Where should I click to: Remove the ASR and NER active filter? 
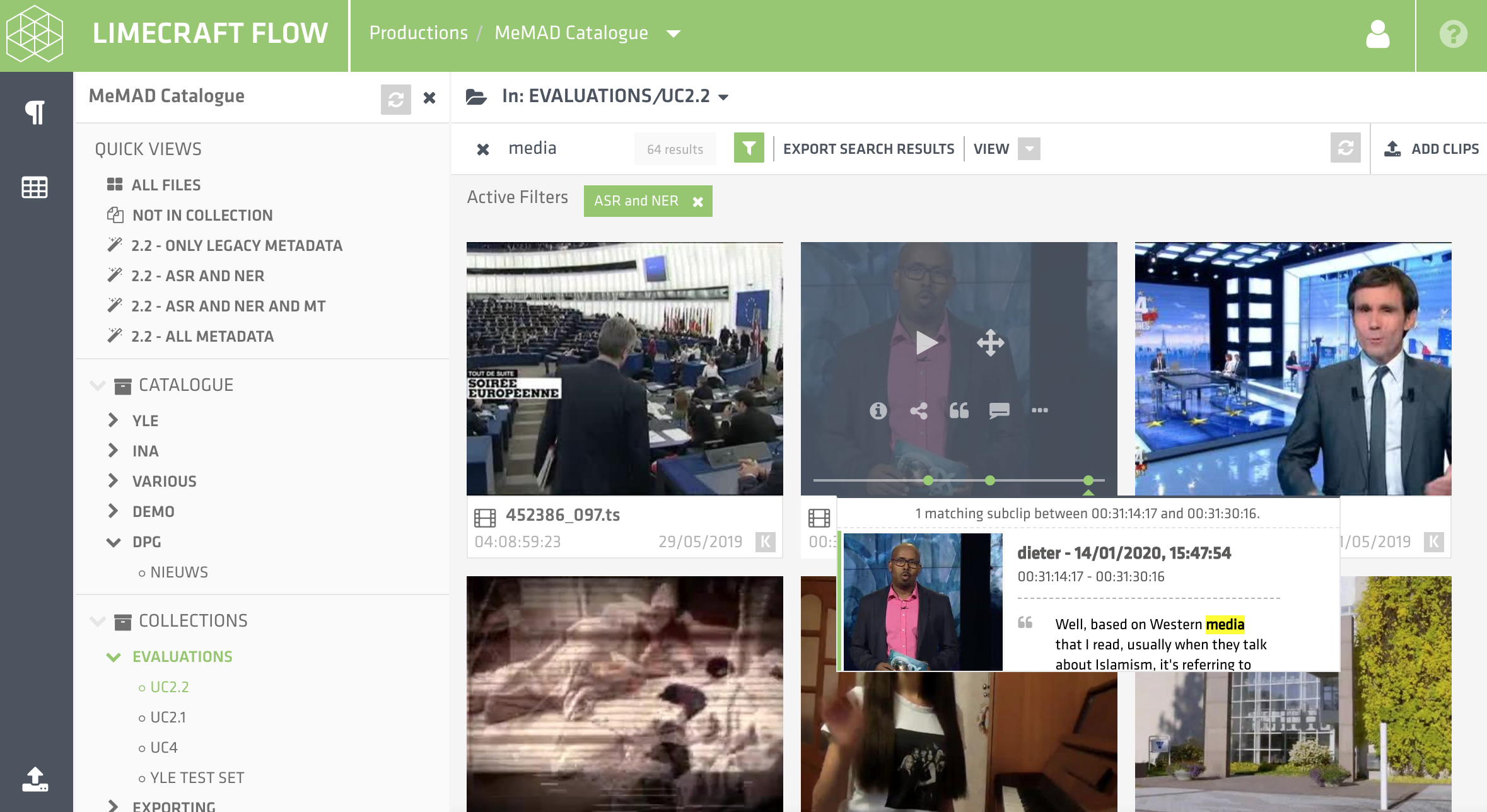pyautogui.click(x=698, y=201)
